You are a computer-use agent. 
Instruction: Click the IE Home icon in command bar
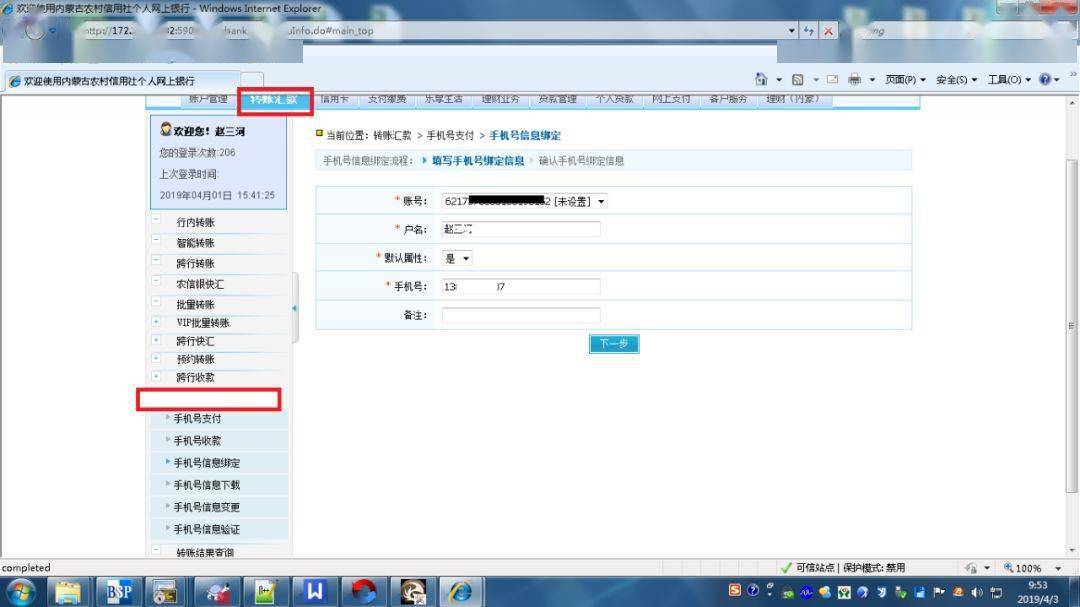coord(761,80)
